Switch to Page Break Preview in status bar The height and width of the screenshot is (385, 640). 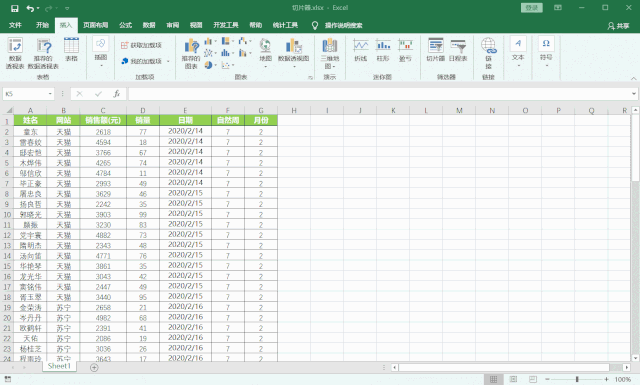(x=533, y=379)
